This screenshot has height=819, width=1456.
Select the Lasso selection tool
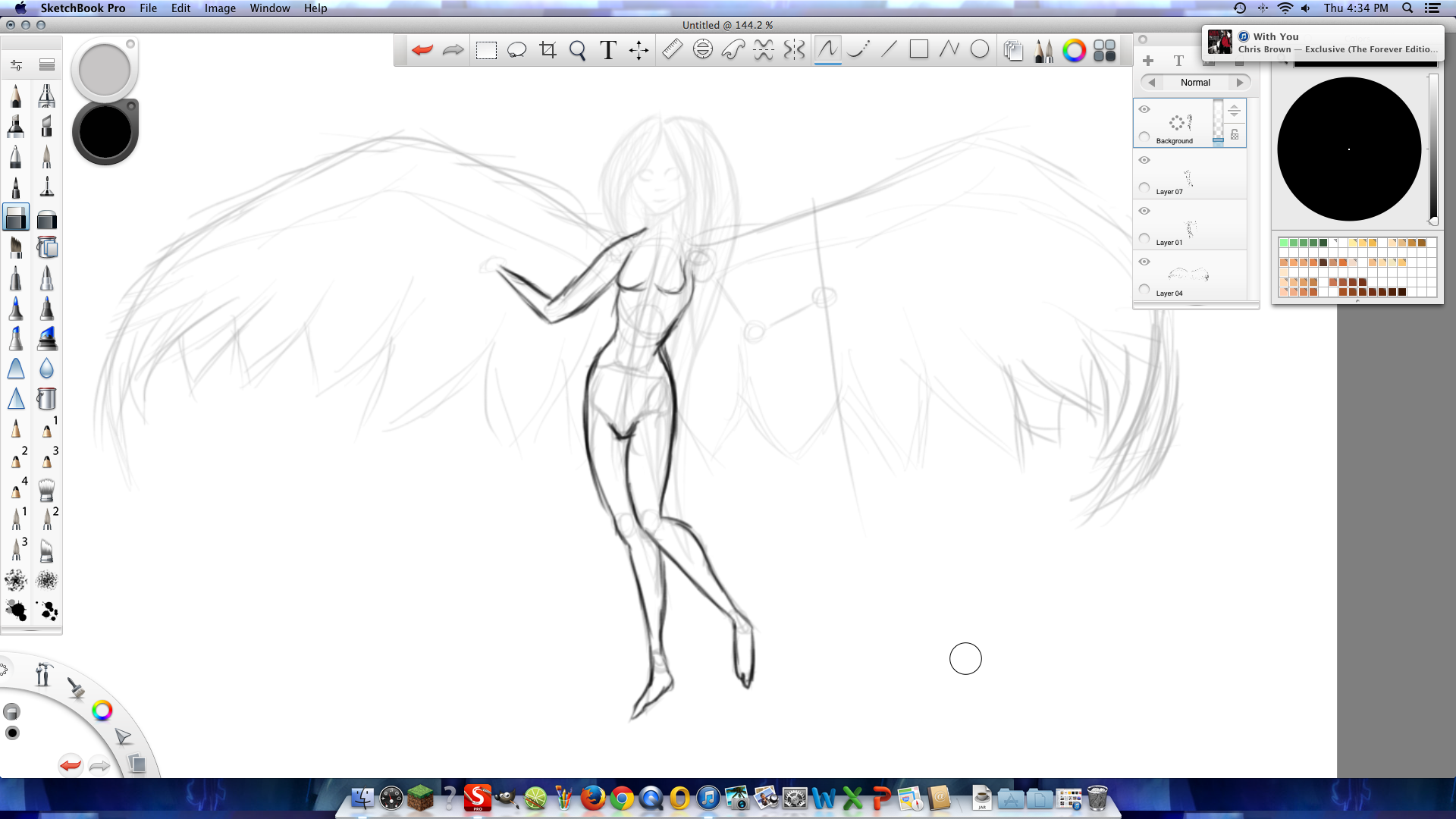coord(516,50)
